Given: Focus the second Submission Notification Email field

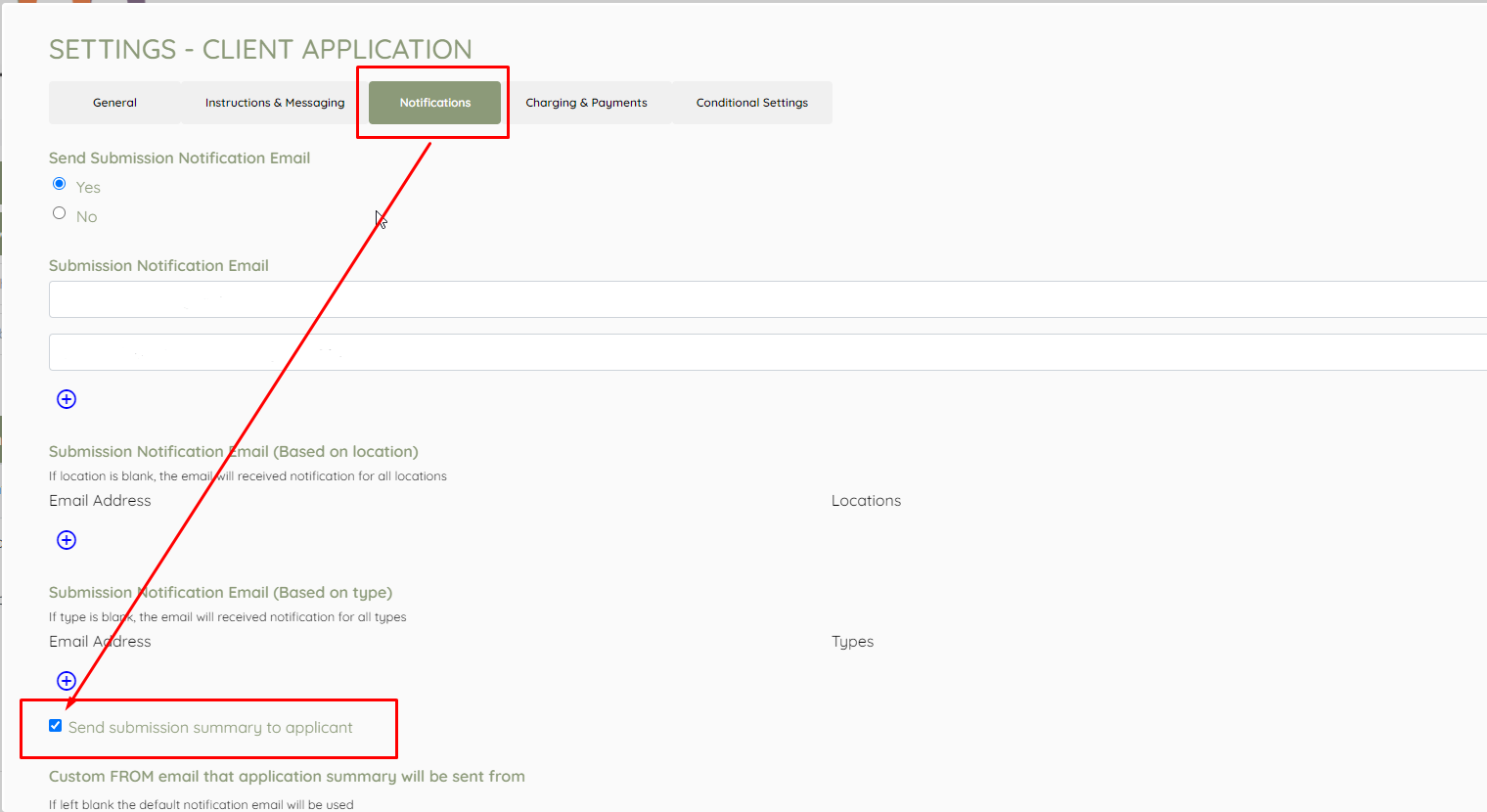Looking at the screenshot, I should pyautogui.click(x=768, y=352).
